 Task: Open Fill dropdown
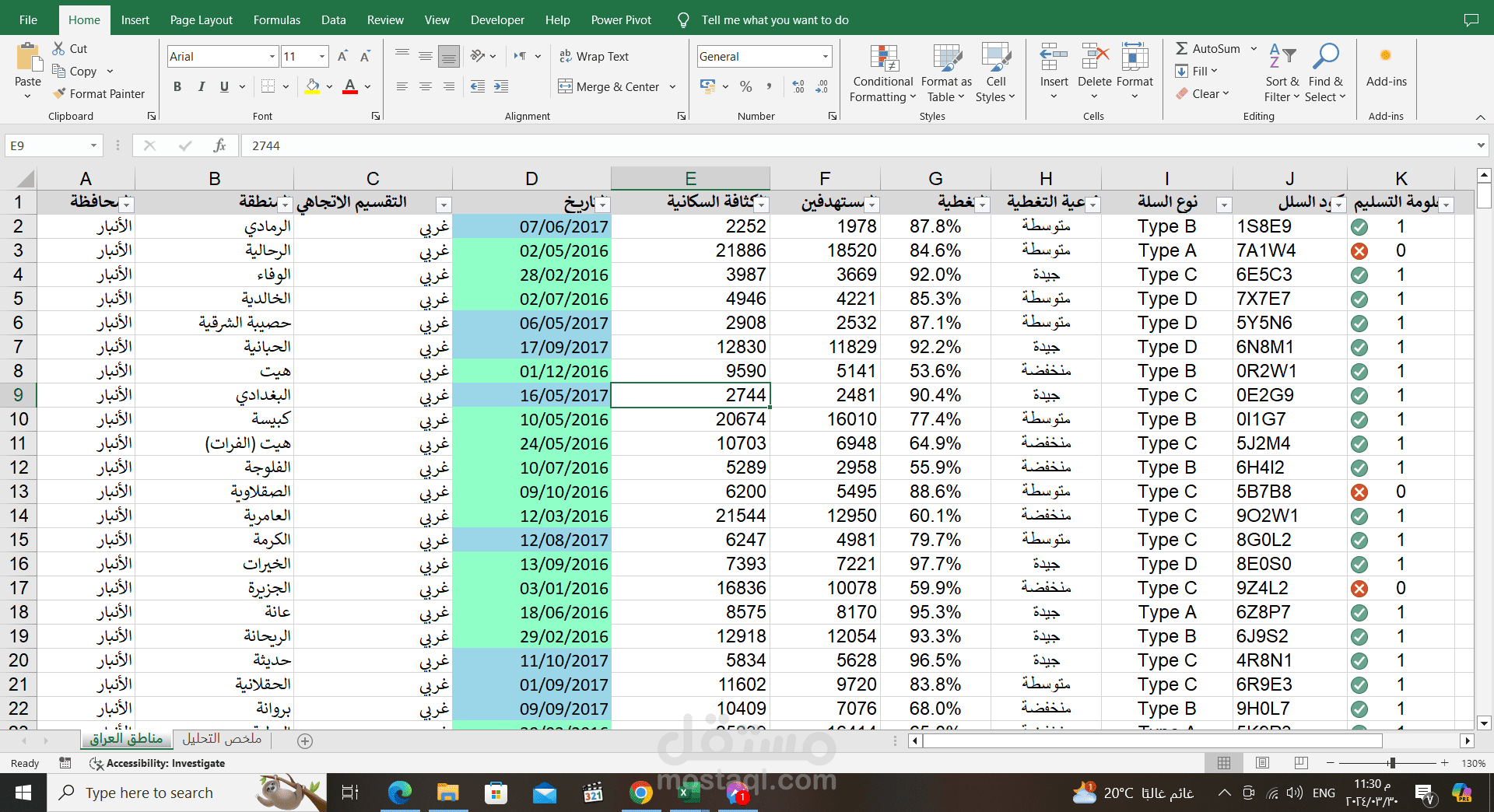tap(1196, 72)
